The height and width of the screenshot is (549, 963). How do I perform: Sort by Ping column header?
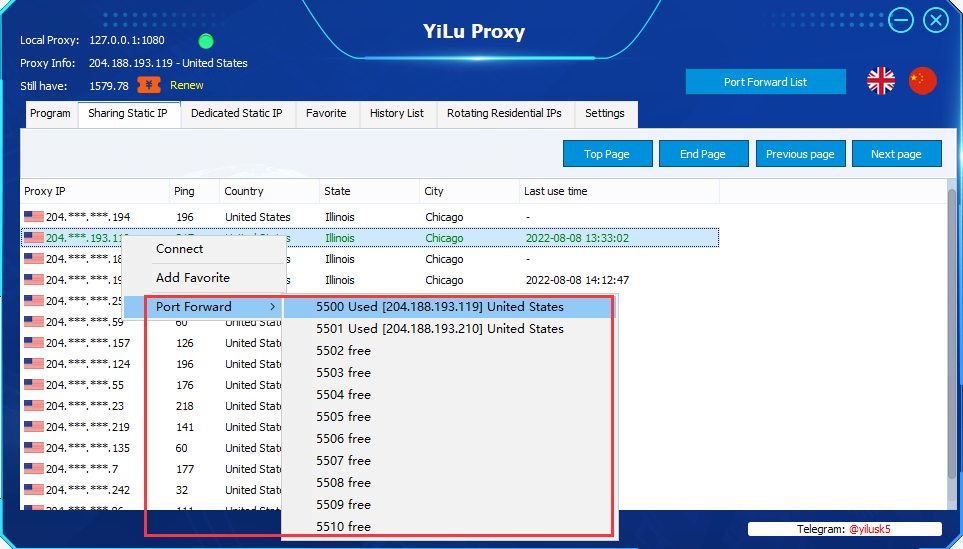point(194,191)
